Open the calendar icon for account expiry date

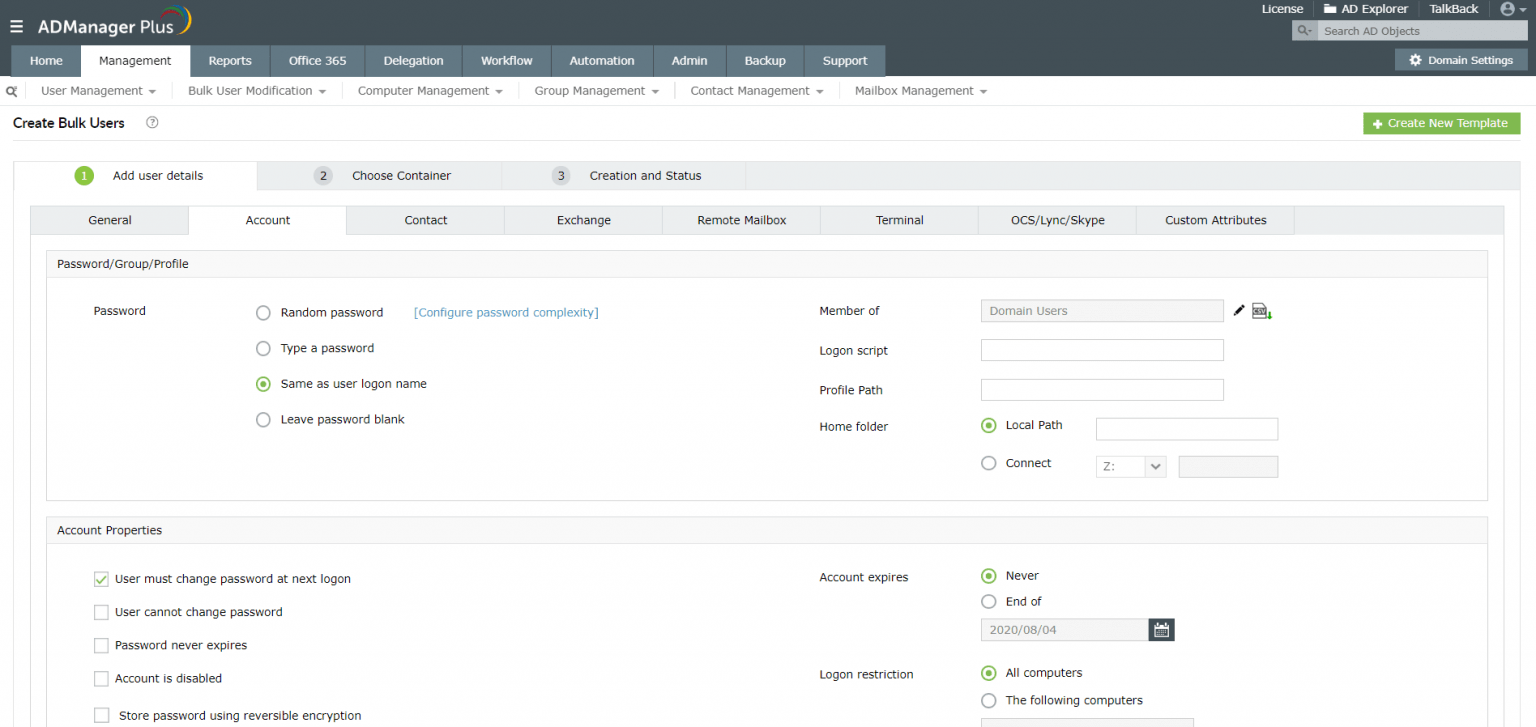(x=1161, y=630)
